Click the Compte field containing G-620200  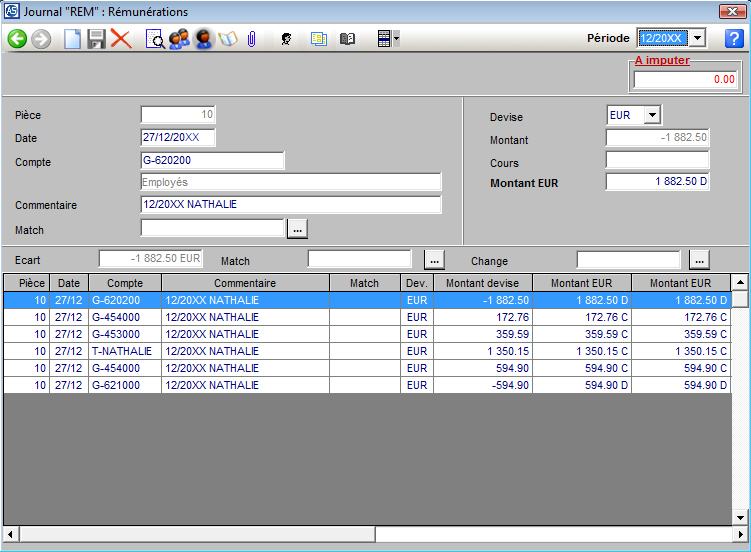213,160
